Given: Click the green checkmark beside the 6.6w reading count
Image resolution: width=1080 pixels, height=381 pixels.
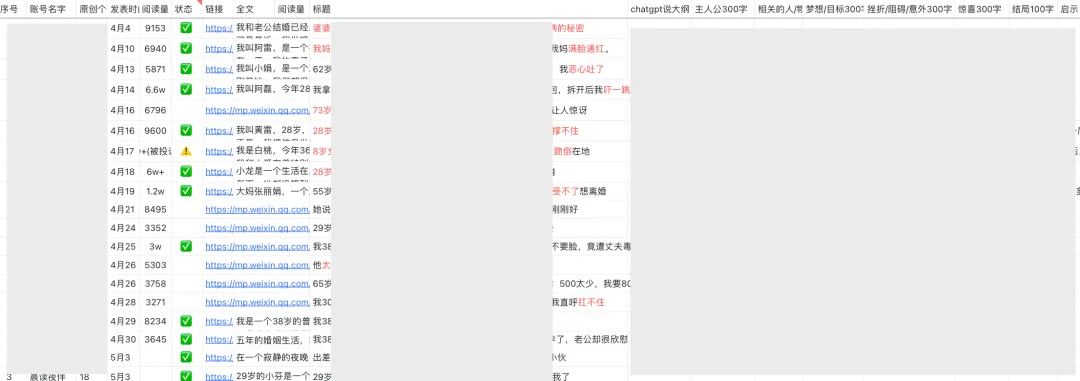Looking at the screenshot, I should [x=186, y=89].
